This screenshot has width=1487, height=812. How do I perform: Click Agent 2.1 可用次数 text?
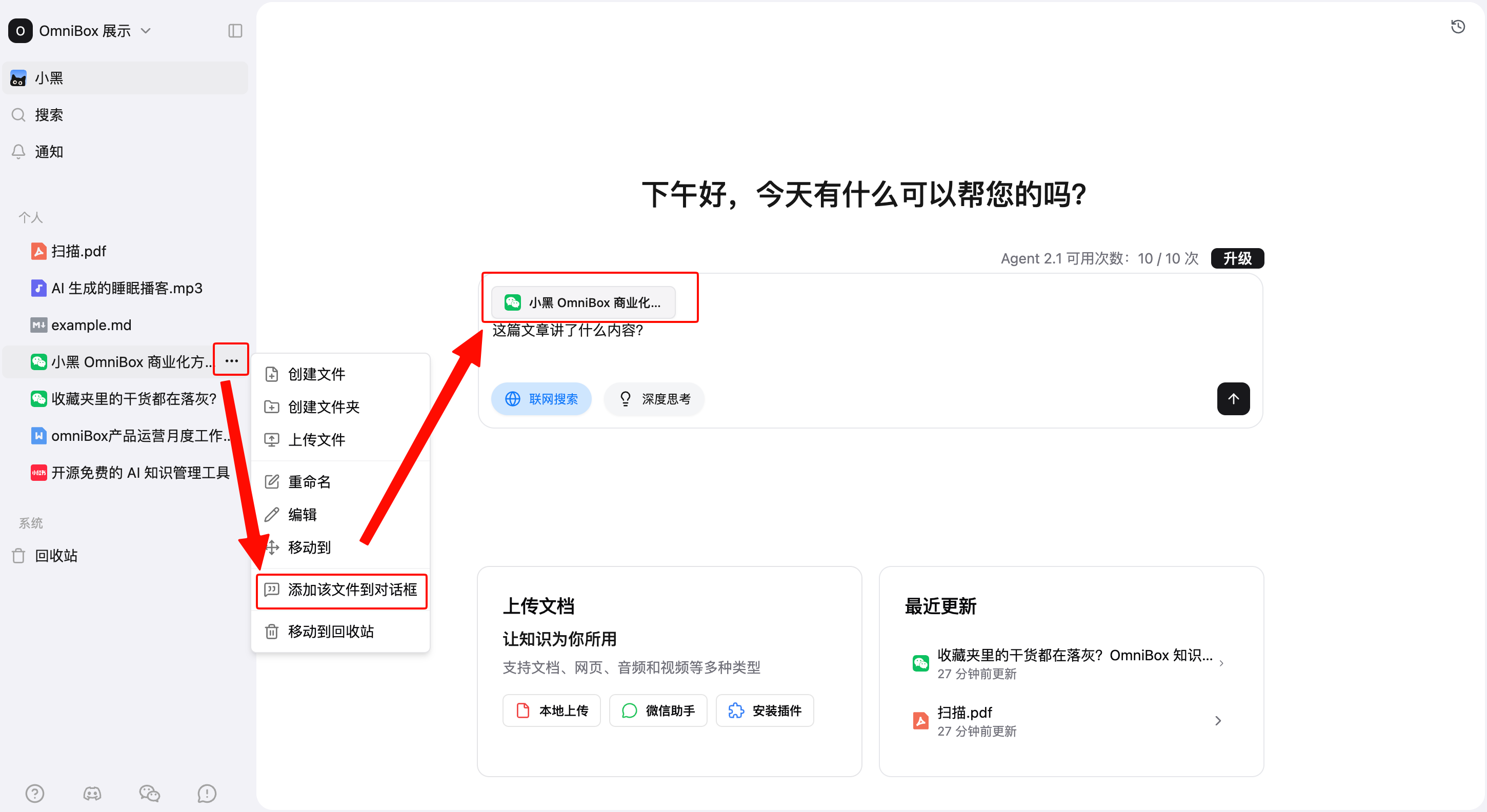(x=1099, y=258)
